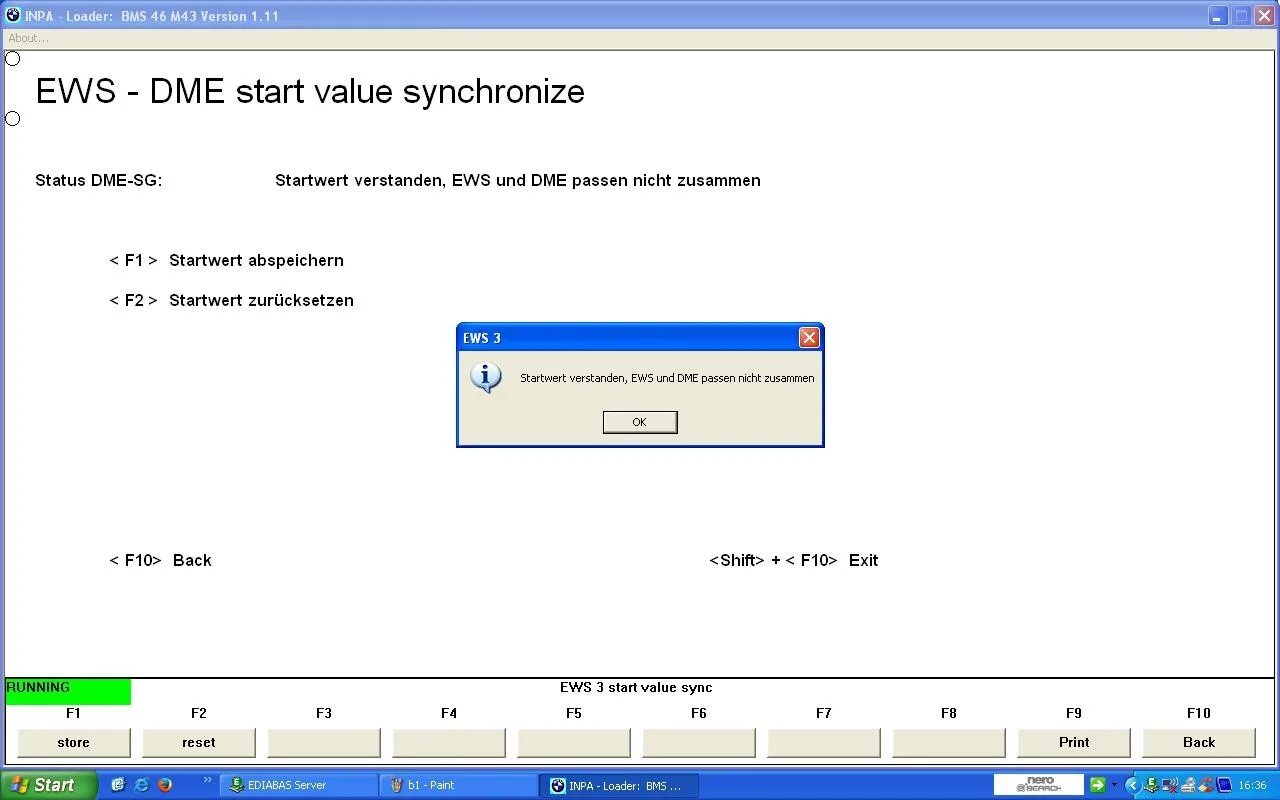Click the 'EWS 3 start value sync' status text

636,687
